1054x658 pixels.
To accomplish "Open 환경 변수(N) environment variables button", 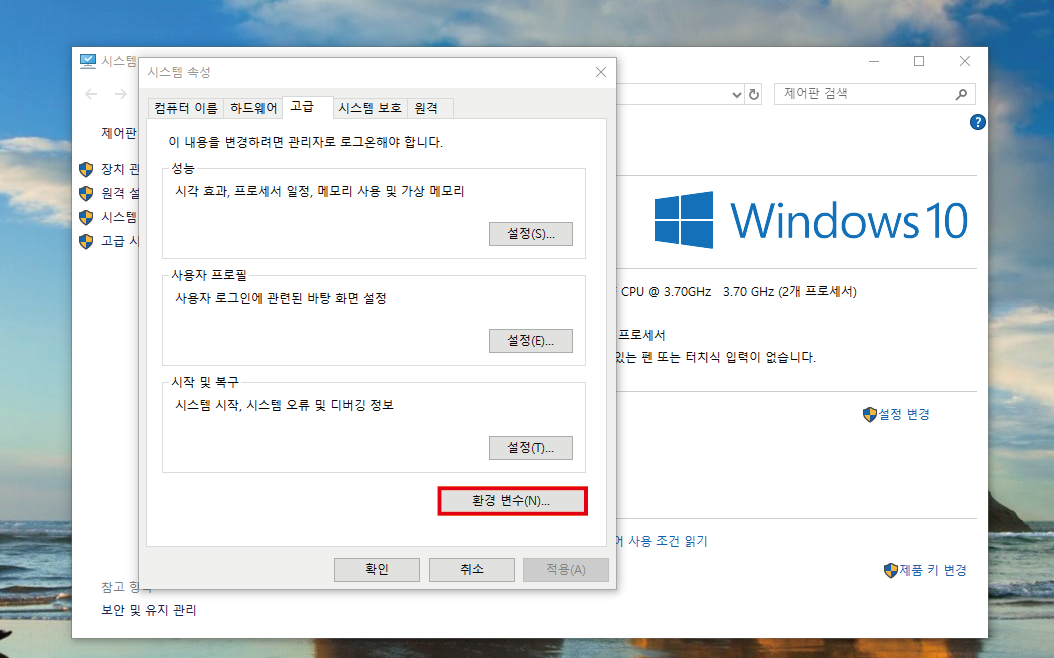I will (512, 501).
